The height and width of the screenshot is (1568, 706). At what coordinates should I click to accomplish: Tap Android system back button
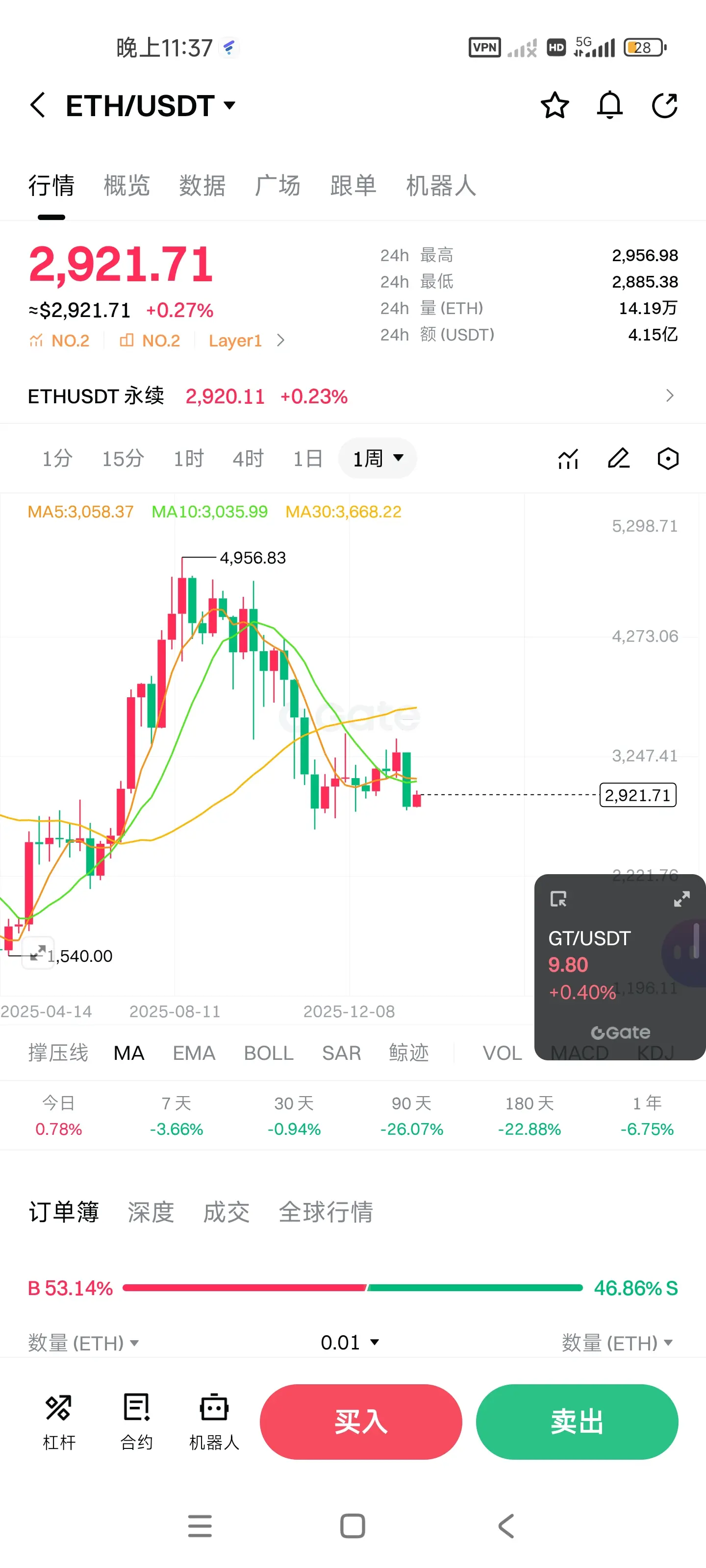[x=506, y=1526]
